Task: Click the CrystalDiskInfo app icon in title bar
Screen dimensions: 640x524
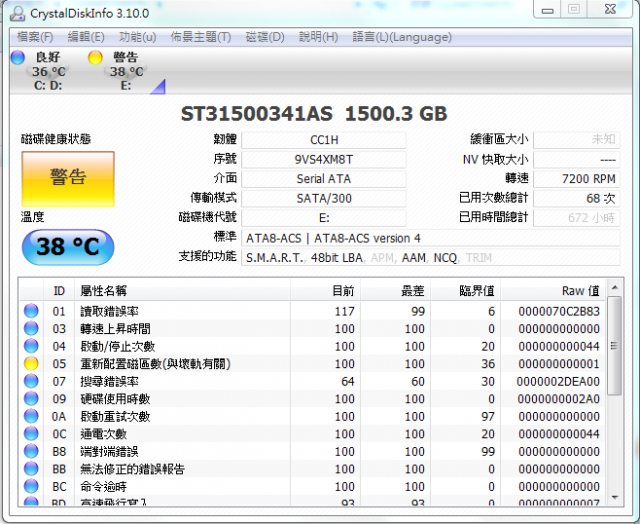Action: pos(18,13)
